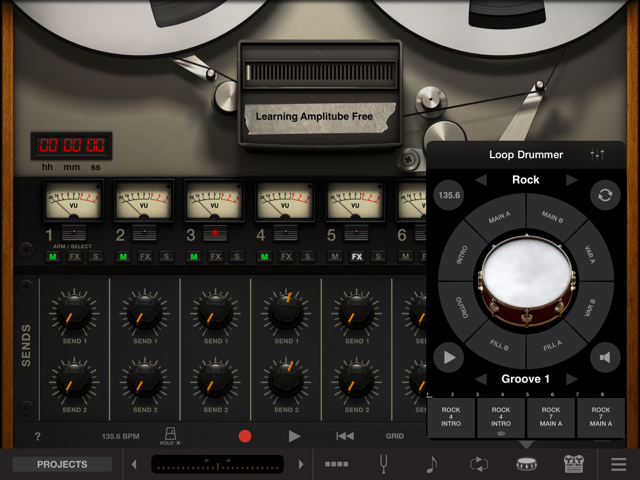
Task: Toggle mute M on track 3
Action: 194,257
